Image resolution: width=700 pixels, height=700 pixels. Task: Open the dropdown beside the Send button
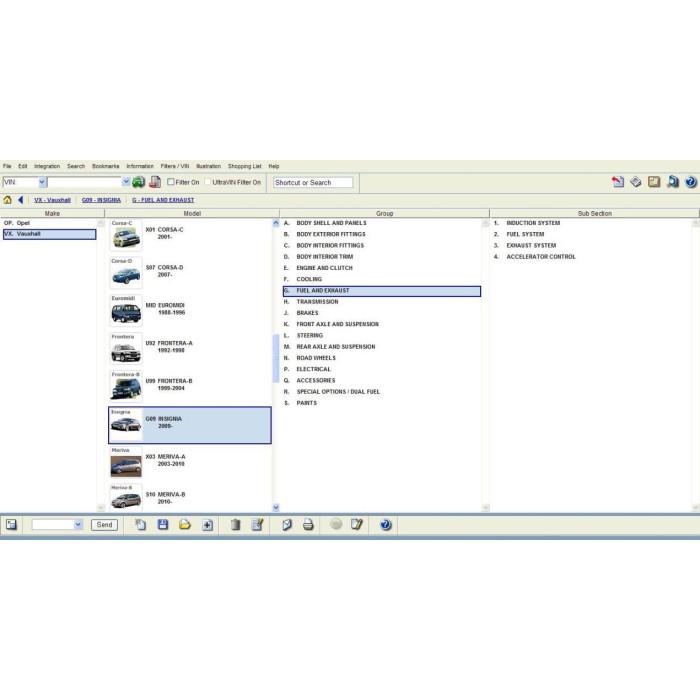pos(78,525)
